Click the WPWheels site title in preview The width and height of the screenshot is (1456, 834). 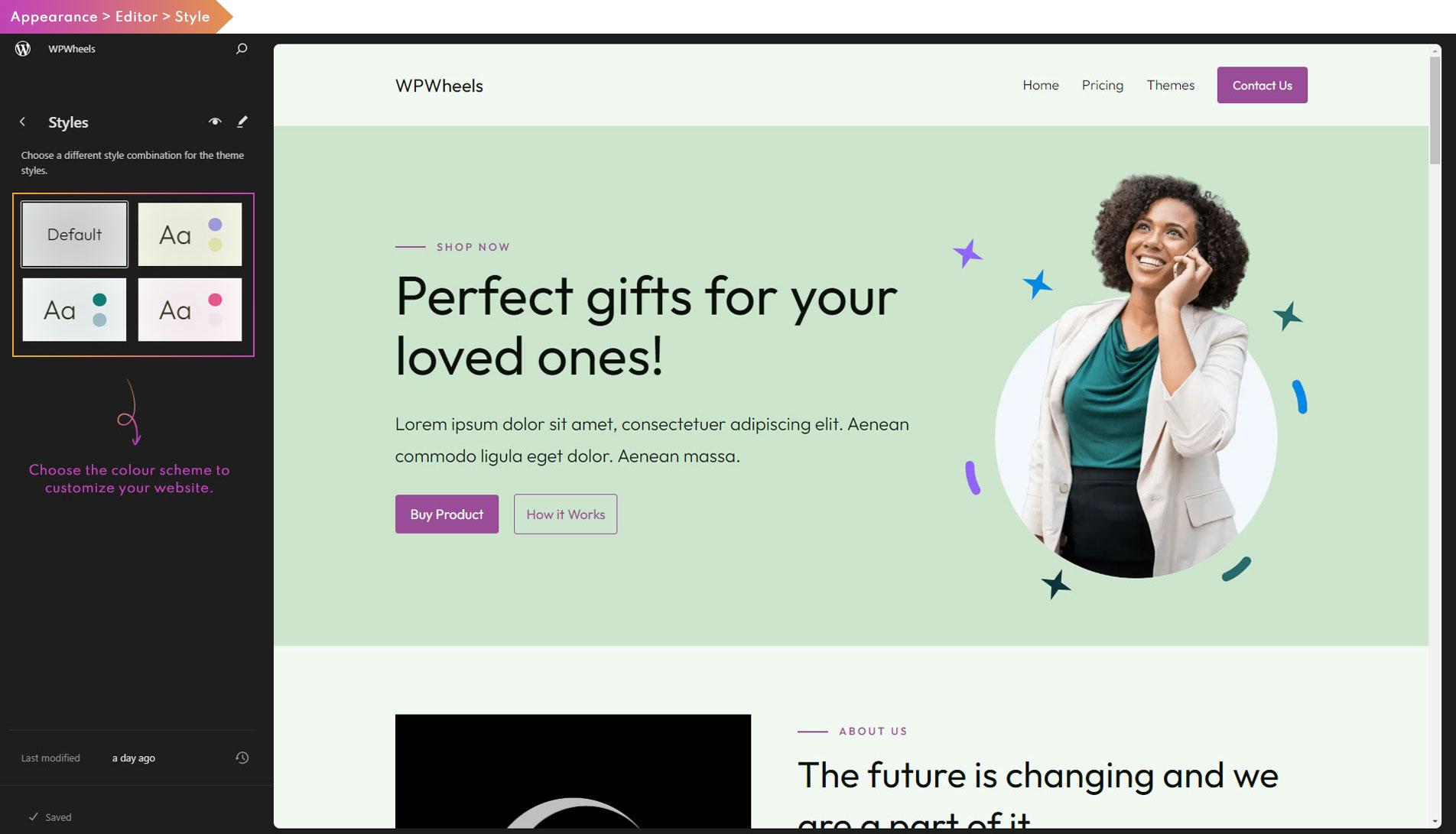pyautogui.click(x=439, y=86)
